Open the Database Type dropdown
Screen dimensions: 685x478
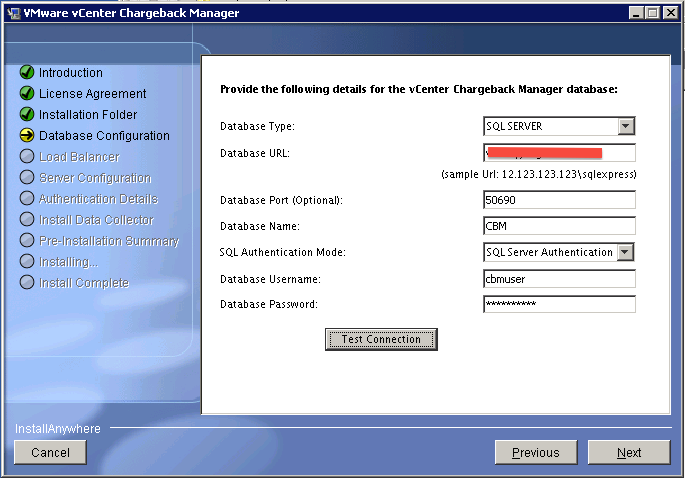(x=626, y=126)
